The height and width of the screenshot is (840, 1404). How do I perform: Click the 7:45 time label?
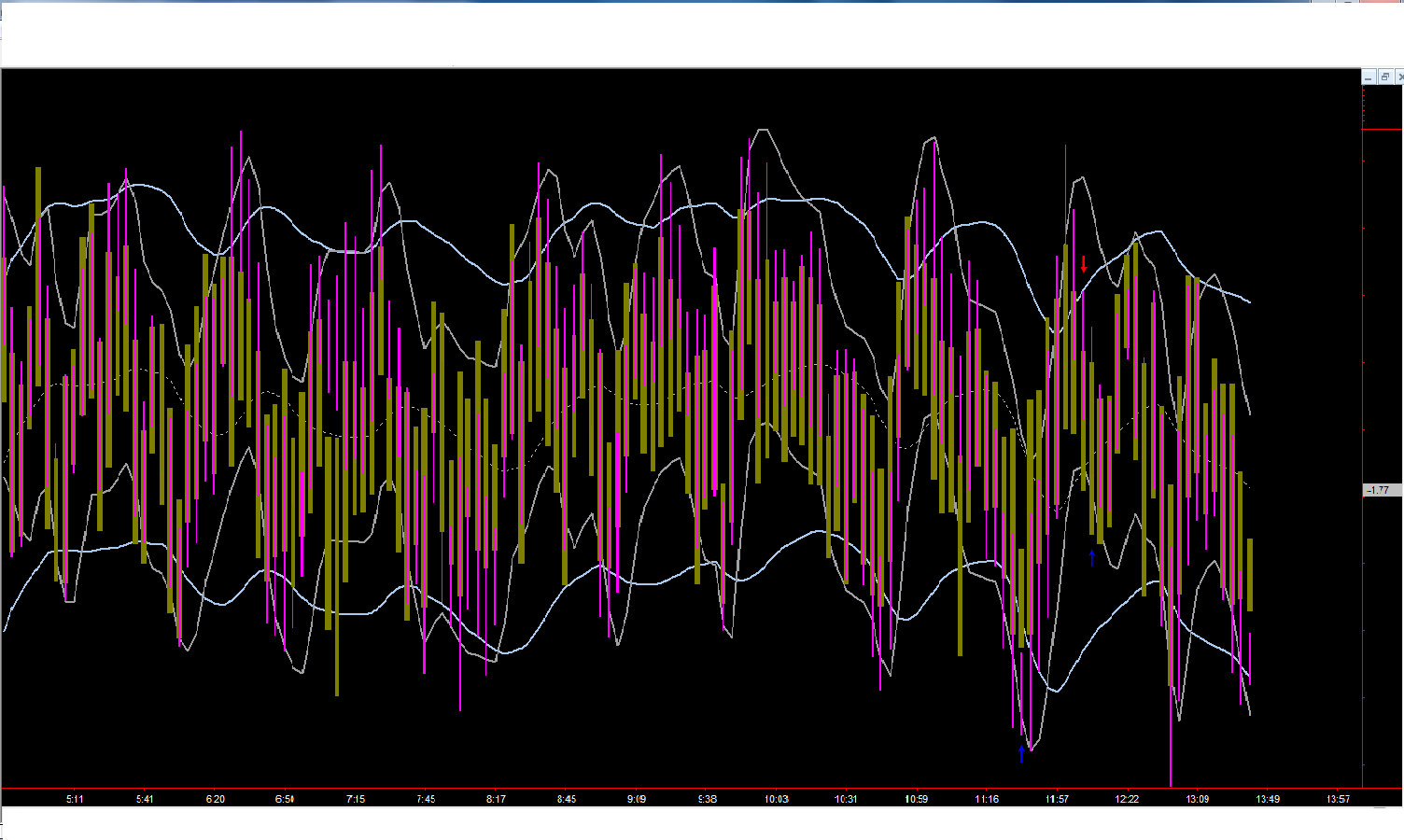pyautogui.click(x=426, y=799)
